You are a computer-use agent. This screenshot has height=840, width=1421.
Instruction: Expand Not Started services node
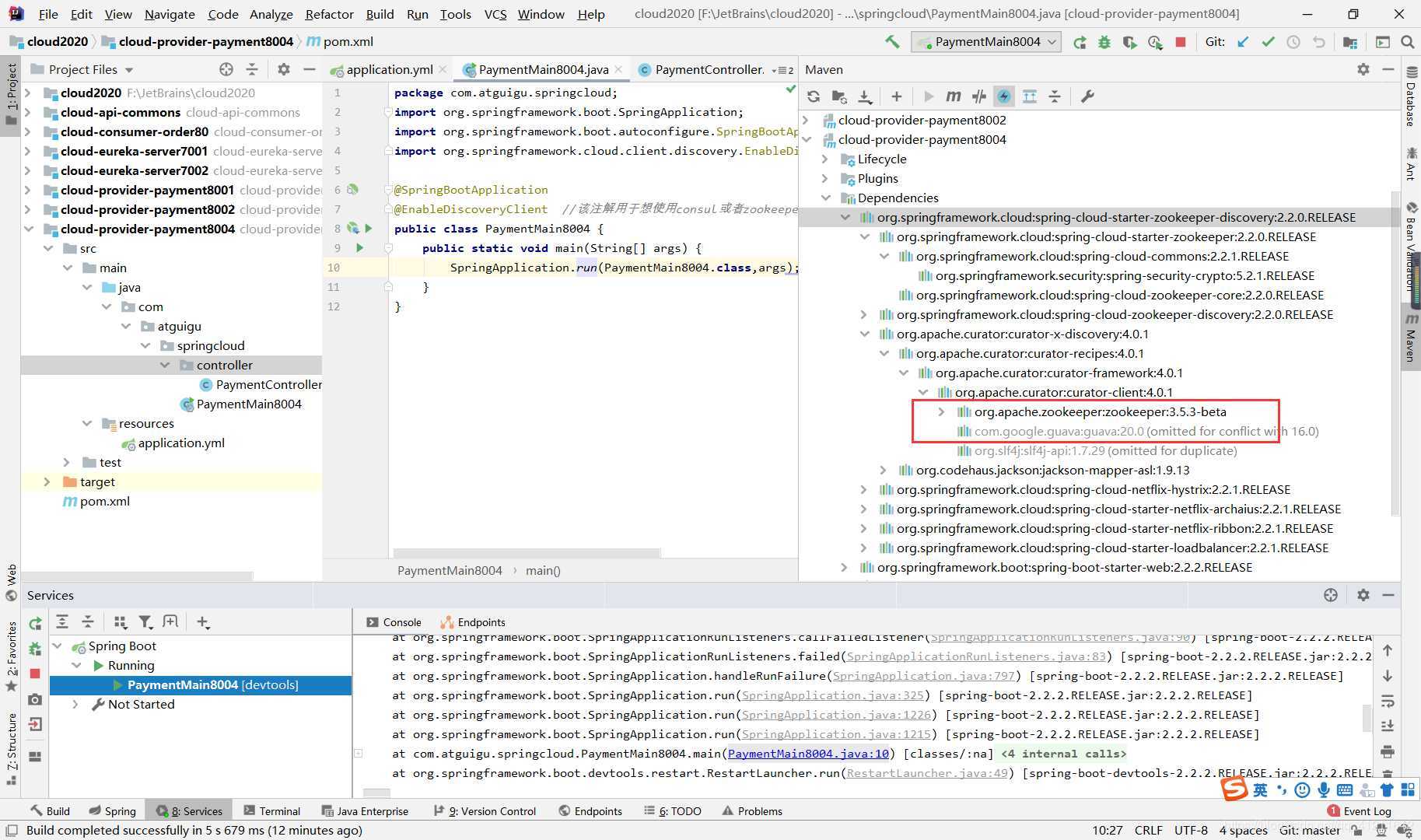(75, 704)
